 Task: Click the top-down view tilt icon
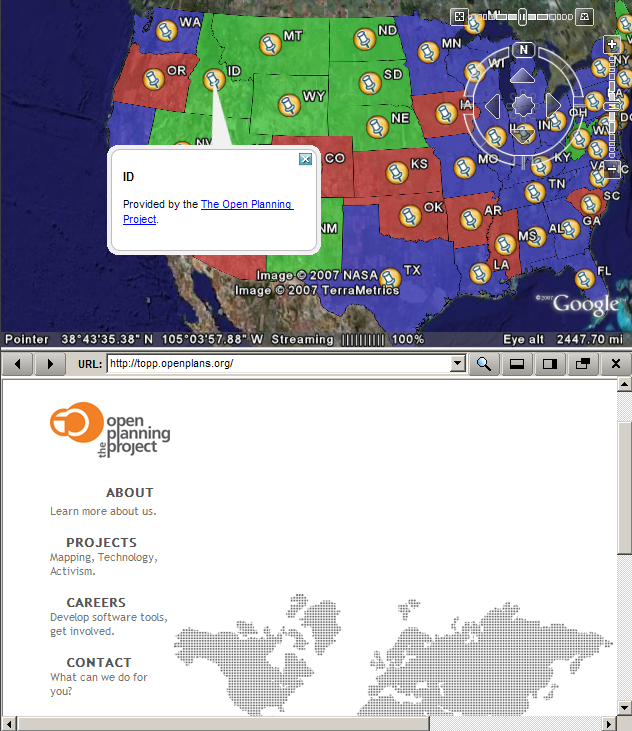click(x=459, y=16)
